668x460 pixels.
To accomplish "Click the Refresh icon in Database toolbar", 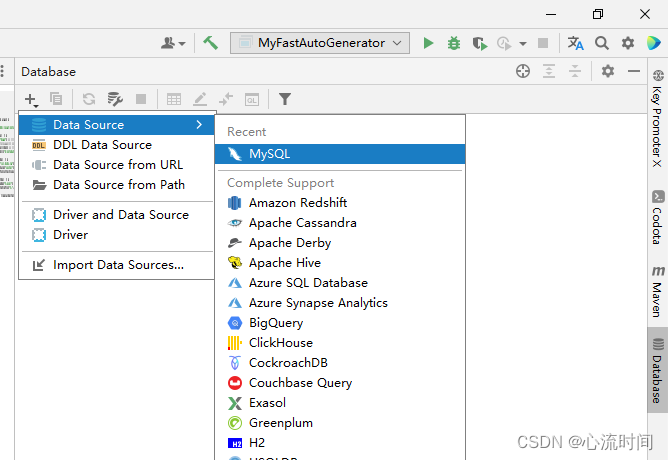I will [x=89, y=99].
